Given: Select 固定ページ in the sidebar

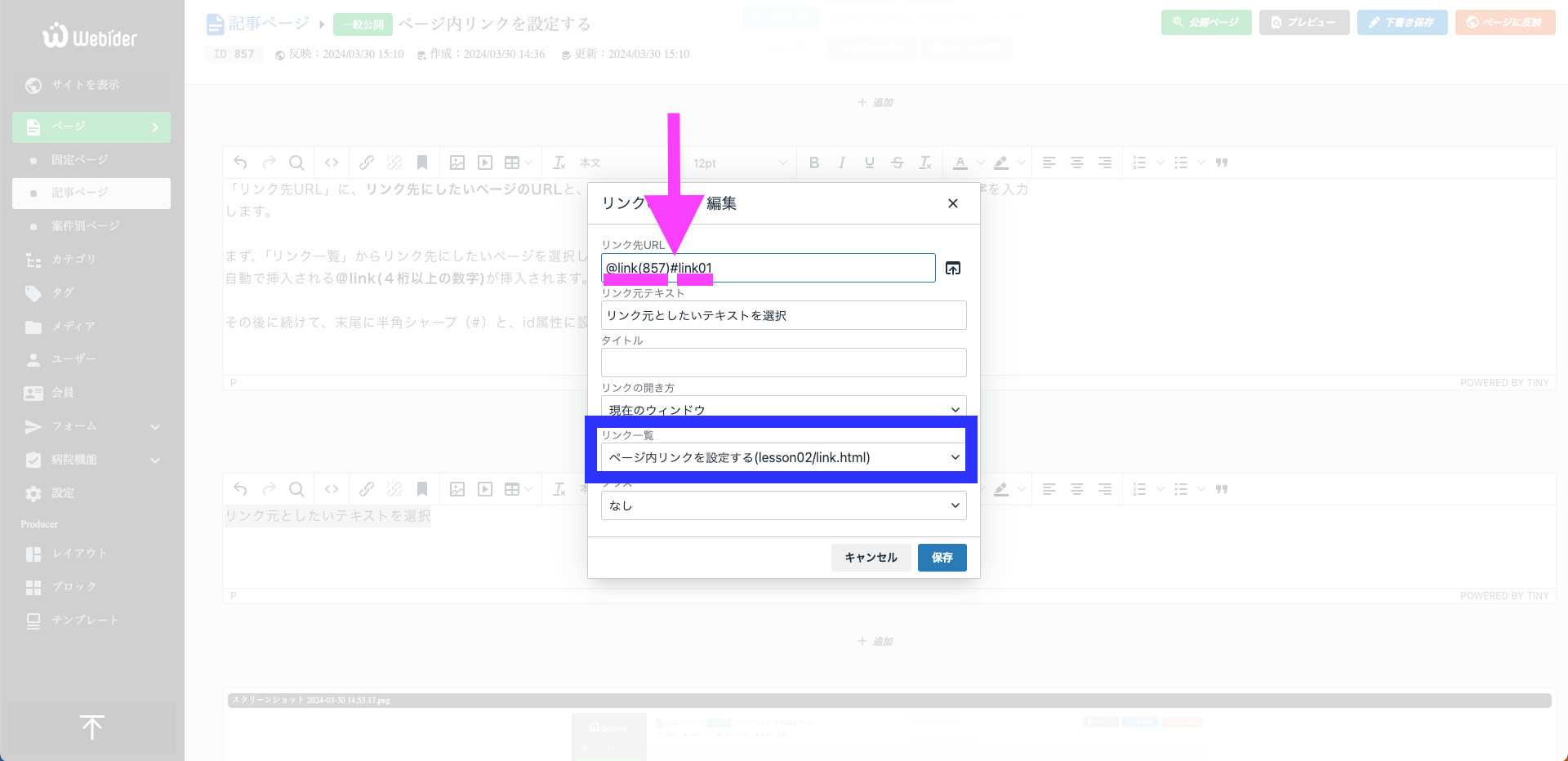Looking at the screenshot, I should coord(80,160).
